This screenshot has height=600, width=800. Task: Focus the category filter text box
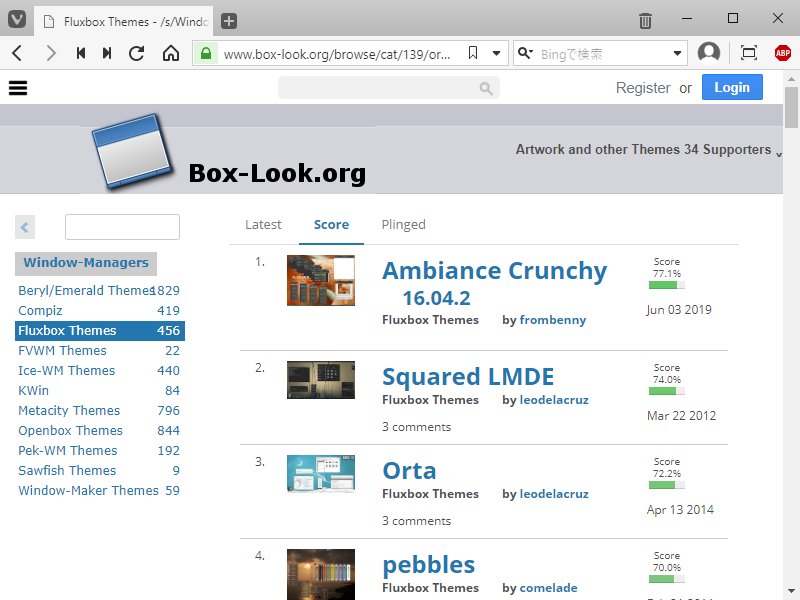tap(122, 227)
